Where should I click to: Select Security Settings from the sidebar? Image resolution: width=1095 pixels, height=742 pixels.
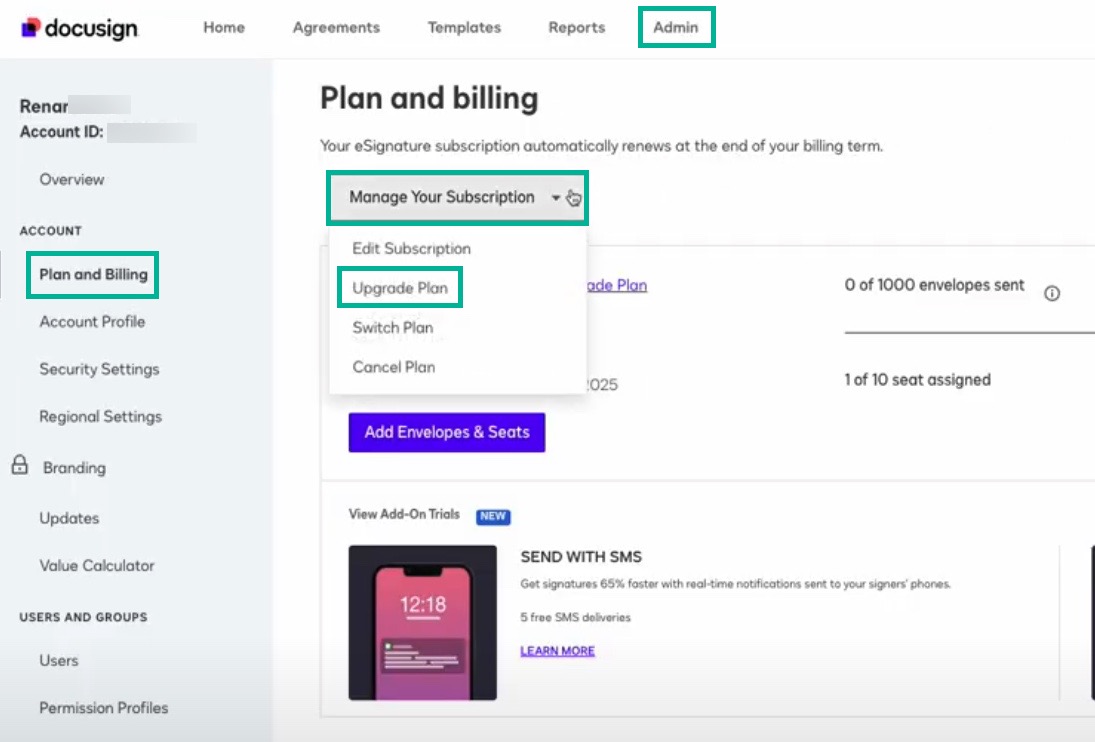[99, 369]
